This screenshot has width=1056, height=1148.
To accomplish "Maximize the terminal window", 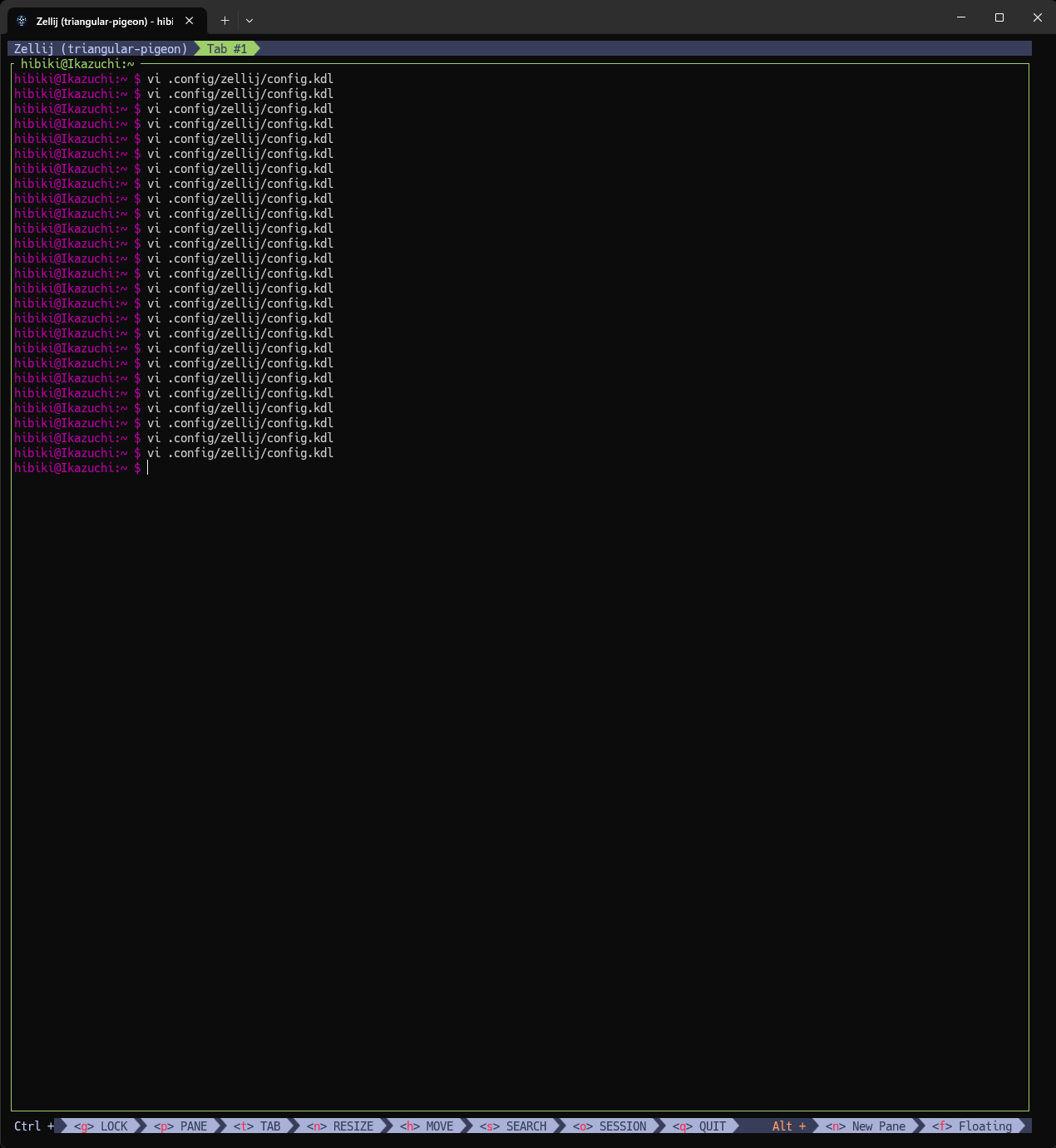I will tap(999, 17).
